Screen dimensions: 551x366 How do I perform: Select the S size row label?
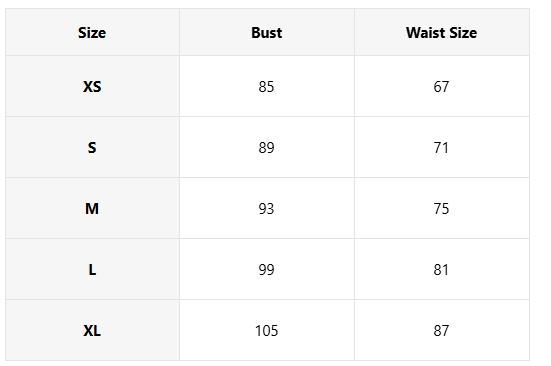[x=92, y=148]
